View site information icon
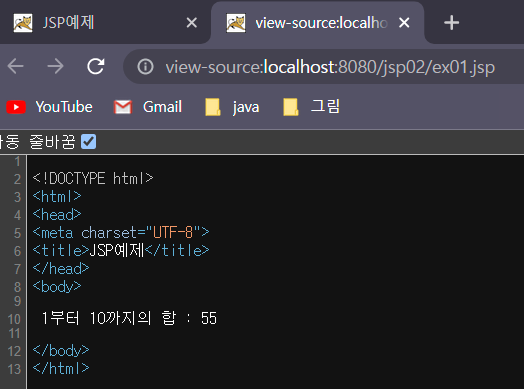Screen dimensions: 524x389 pos(145,67)
